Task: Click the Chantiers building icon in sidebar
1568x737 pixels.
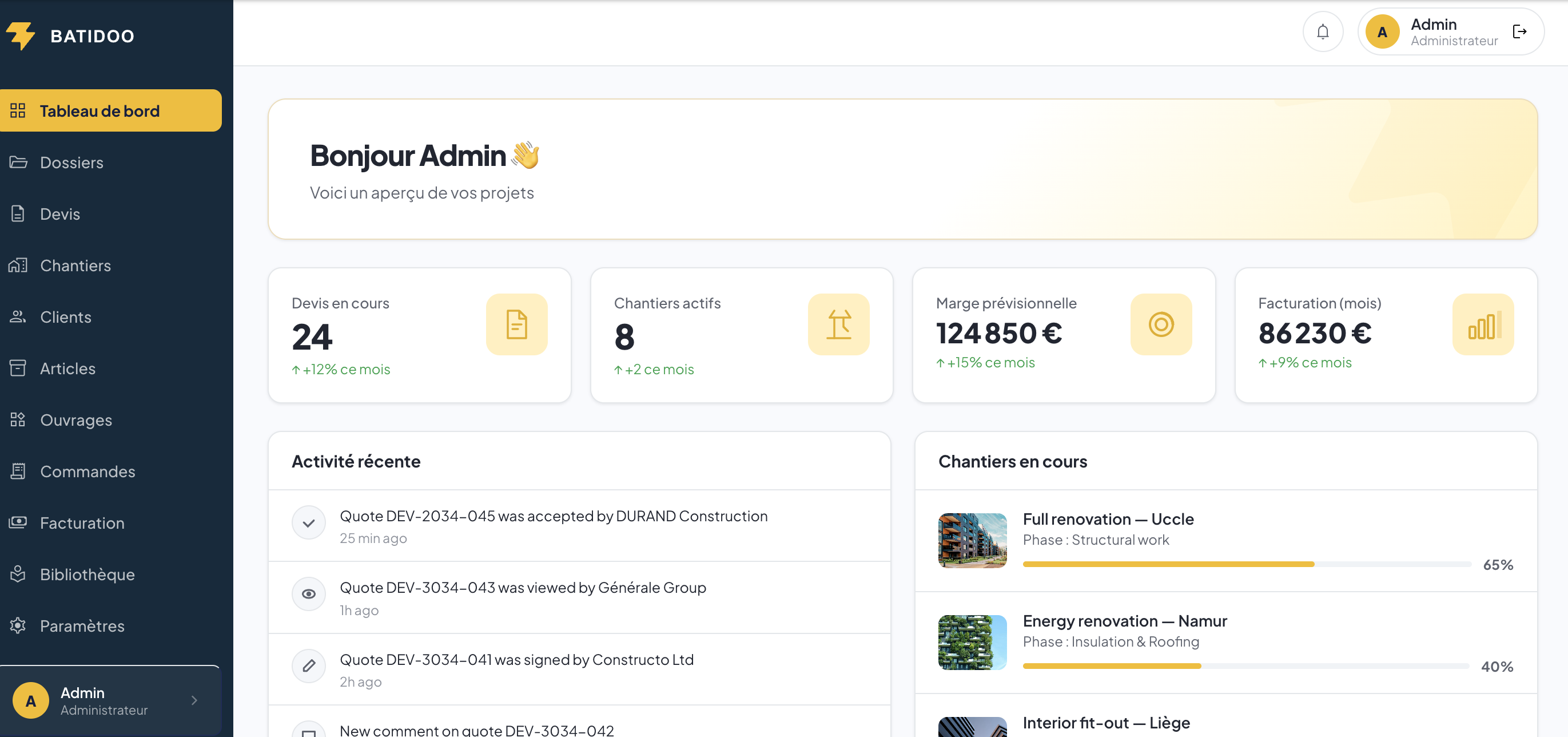Action: pos(18,265)
